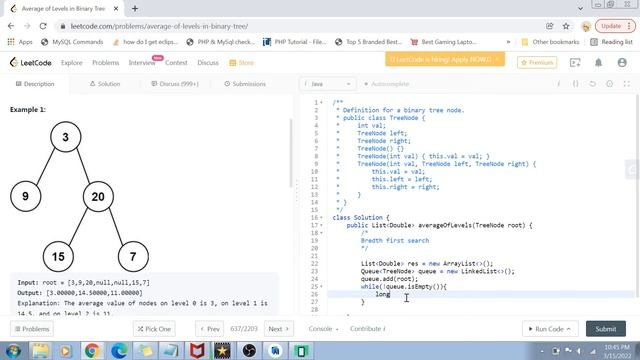Click the Pick One button
Viewport: 640px width, 360px height.
click(x=154, y=329)
